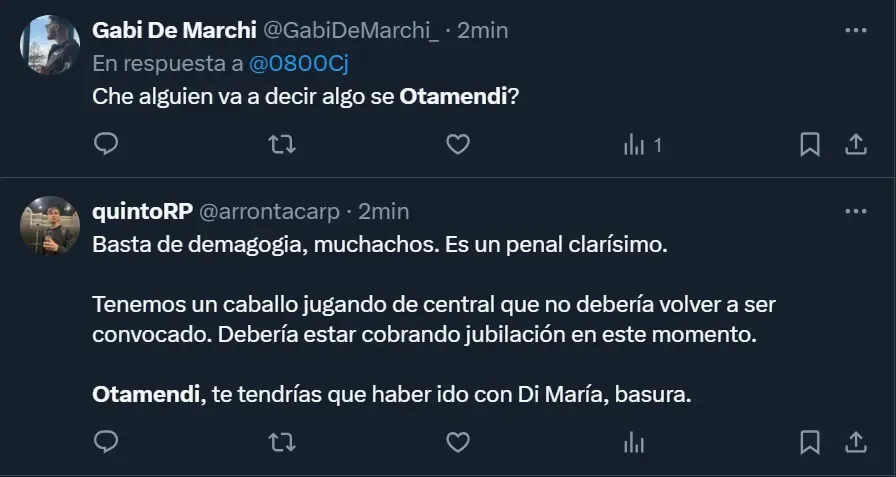Reply to Gabi De Marchi's tweet
The image size is (896, 477).
pos(106,145)
